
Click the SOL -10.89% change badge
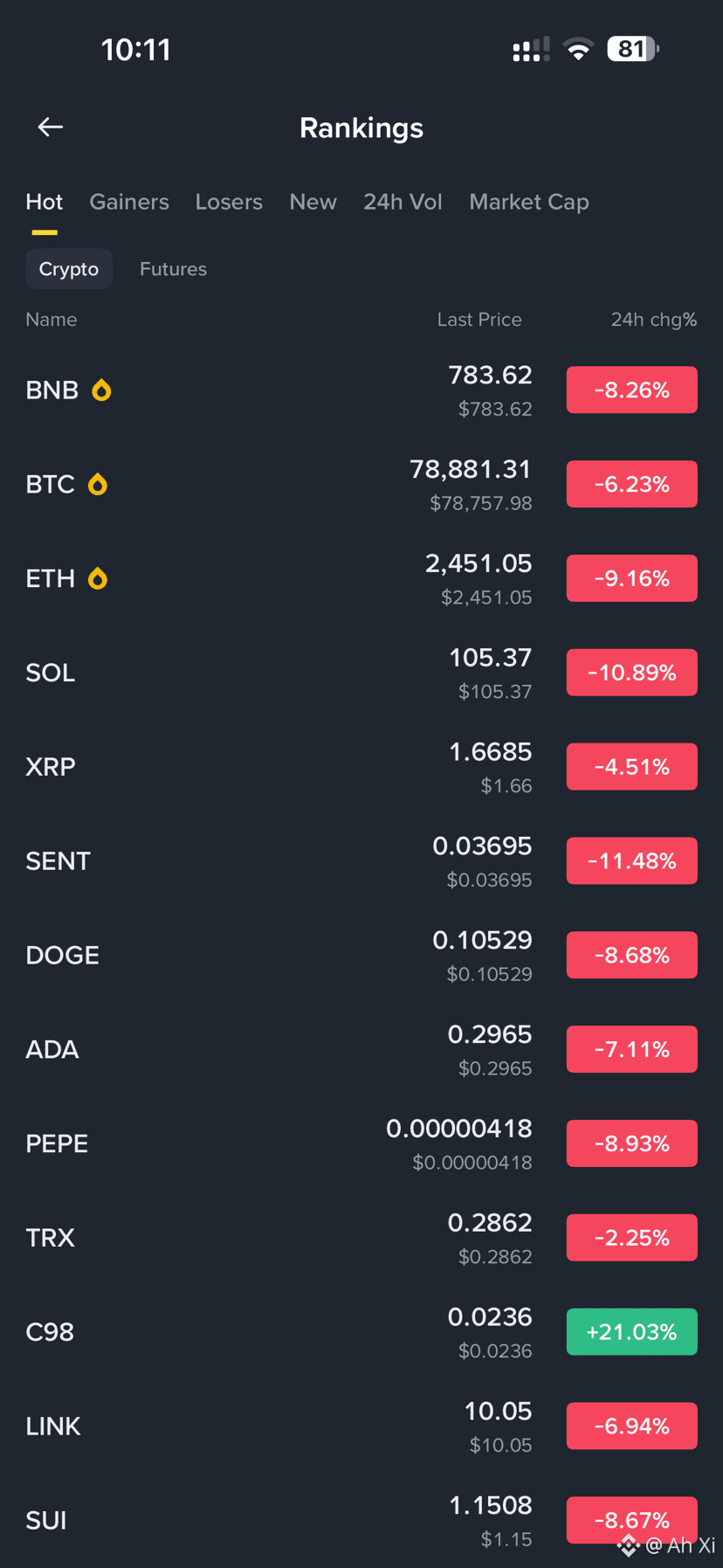(632, 673)
